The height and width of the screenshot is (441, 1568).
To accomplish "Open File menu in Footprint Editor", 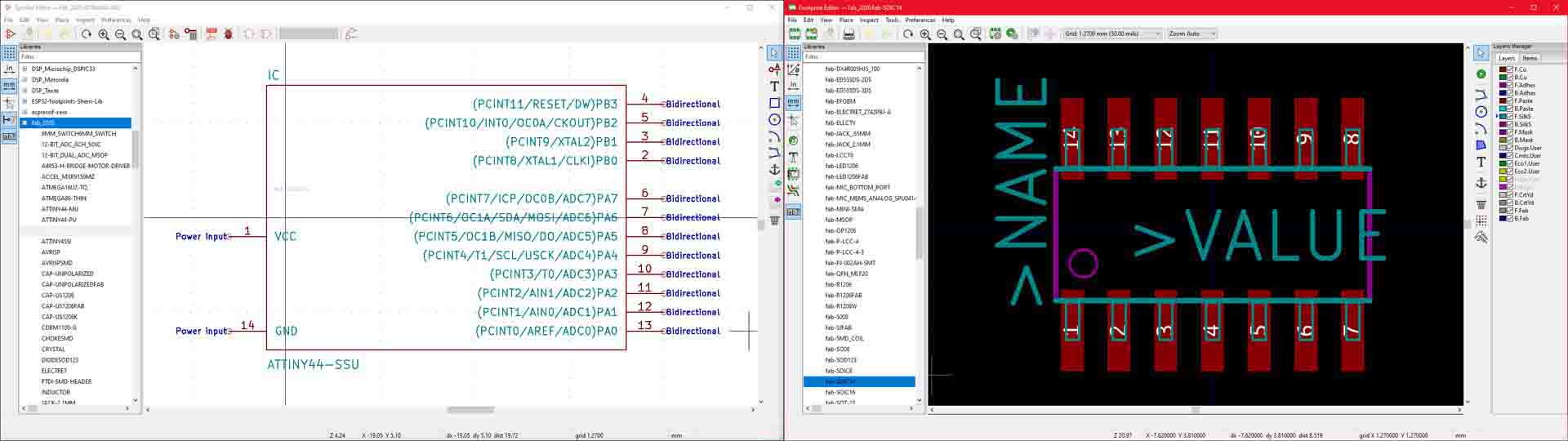I will 792,20.
